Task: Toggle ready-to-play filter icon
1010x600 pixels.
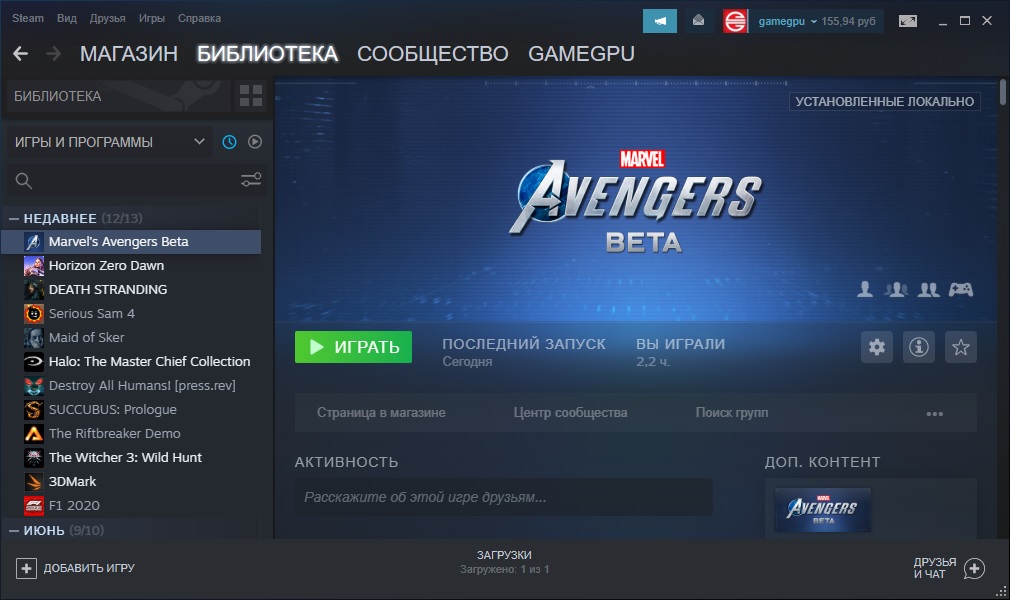Action: [255, 142]
